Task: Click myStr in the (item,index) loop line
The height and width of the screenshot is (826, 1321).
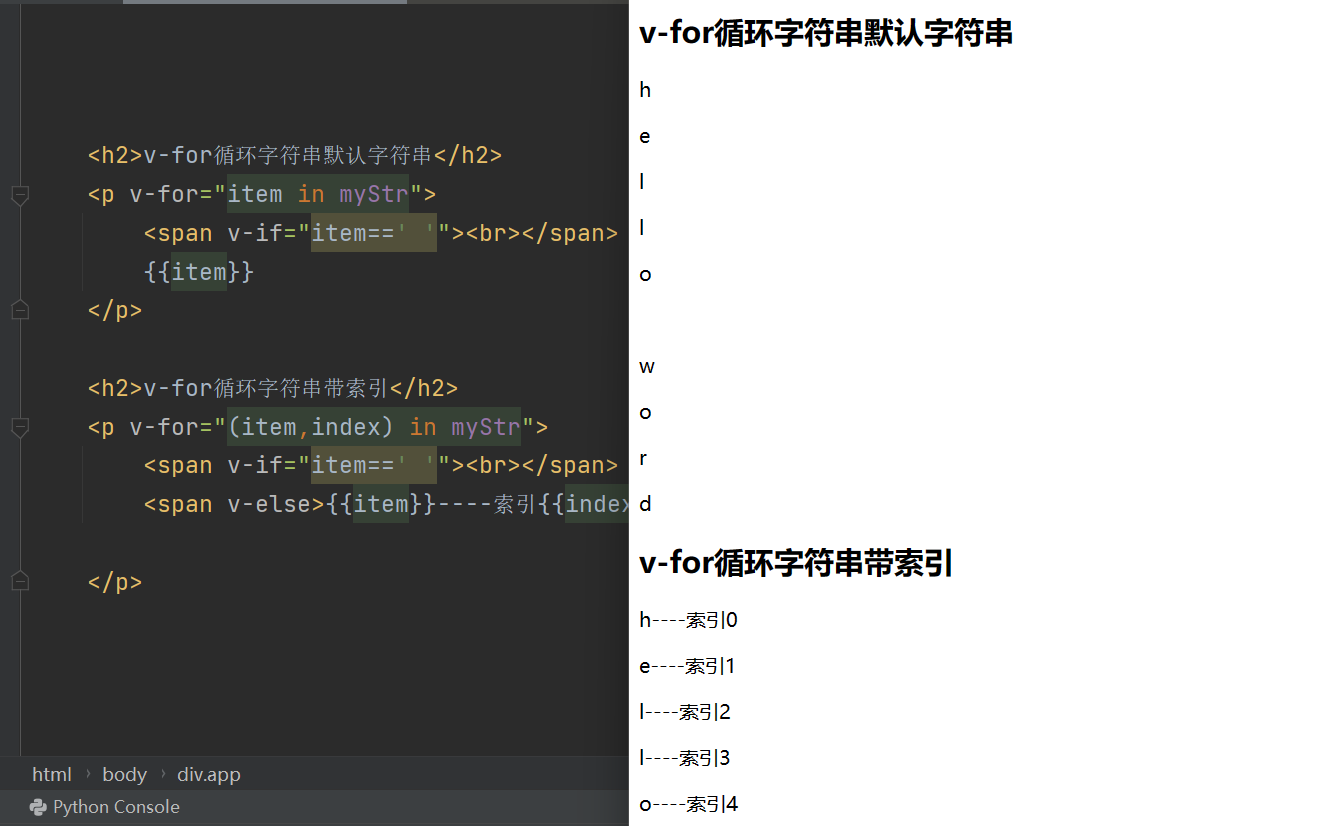Action: pyautogui.click(x=486, y=427)
